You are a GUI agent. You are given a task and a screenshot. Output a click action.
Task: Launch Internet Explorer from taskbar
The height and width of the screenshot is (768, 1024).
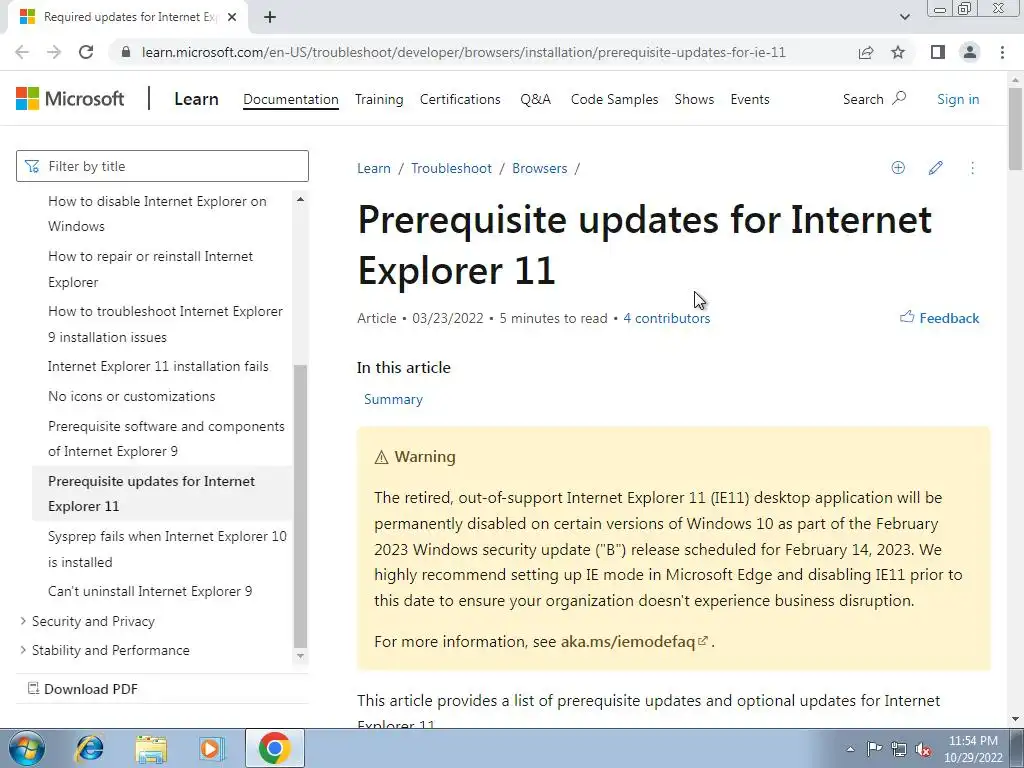(x=89, y=748)
